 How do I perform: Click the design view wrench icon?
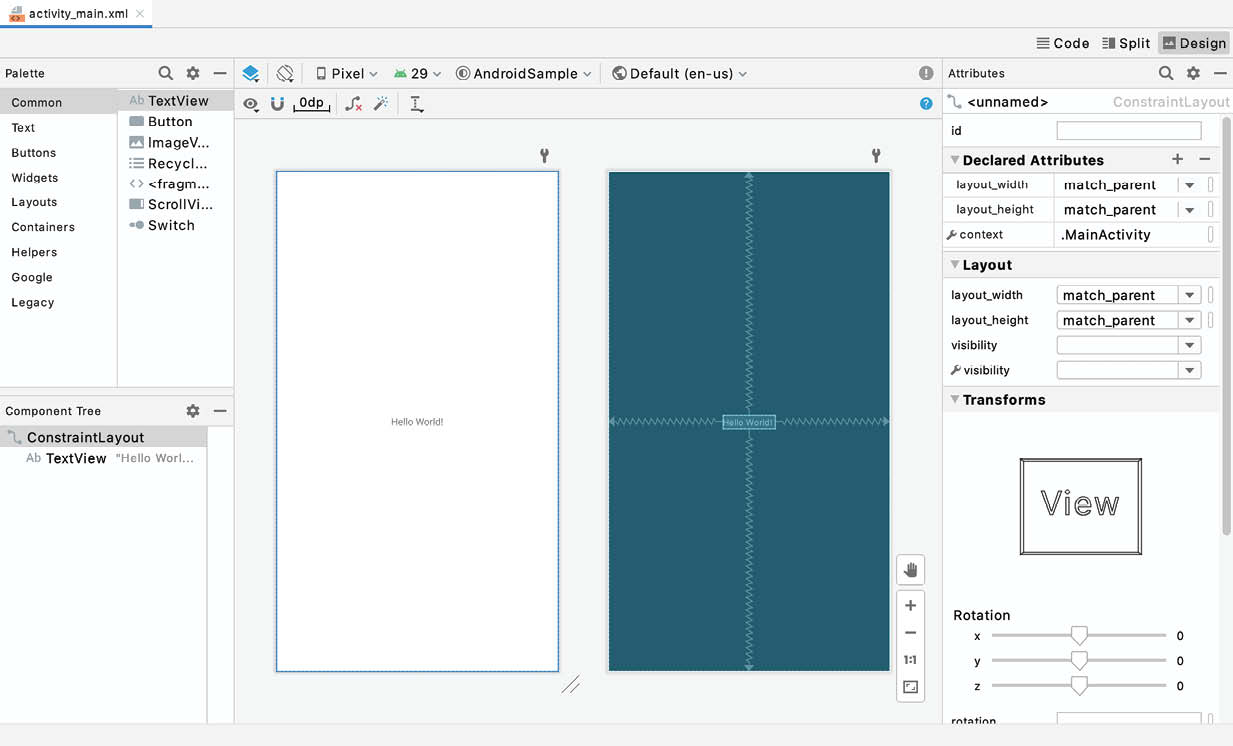point(544,156)
